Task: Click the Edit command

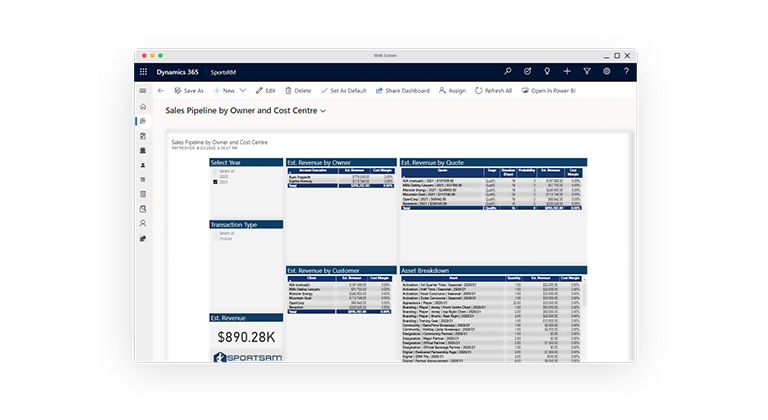Action: pos(265,91)
